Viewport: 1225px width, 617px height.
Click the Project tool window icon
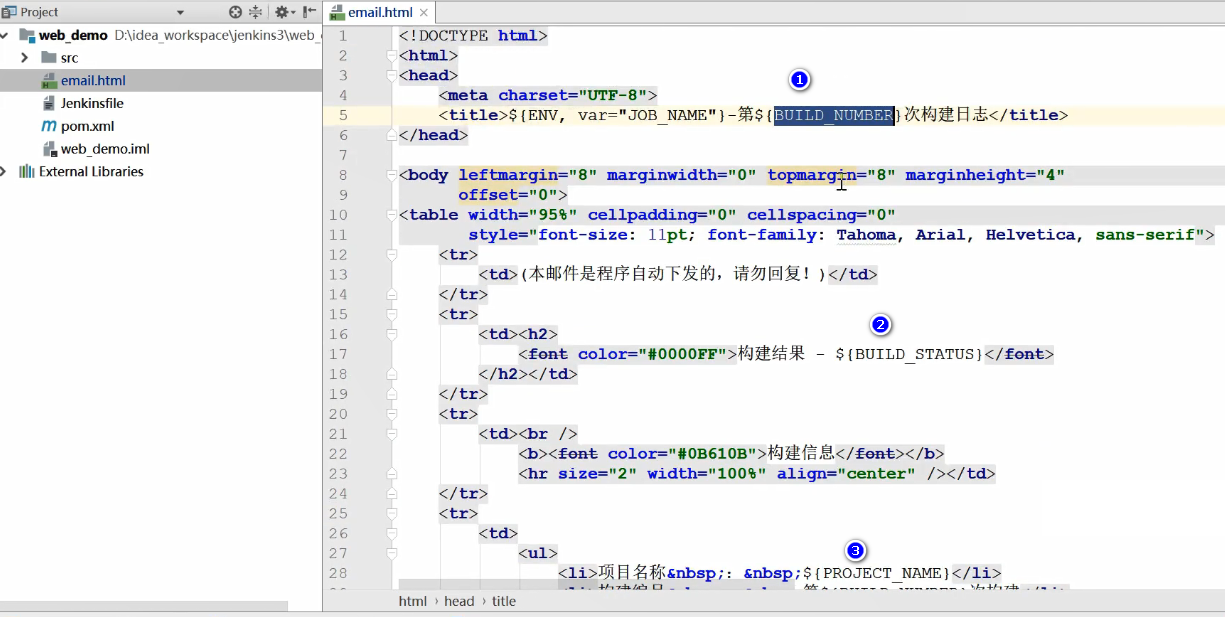tap(9, 12)
